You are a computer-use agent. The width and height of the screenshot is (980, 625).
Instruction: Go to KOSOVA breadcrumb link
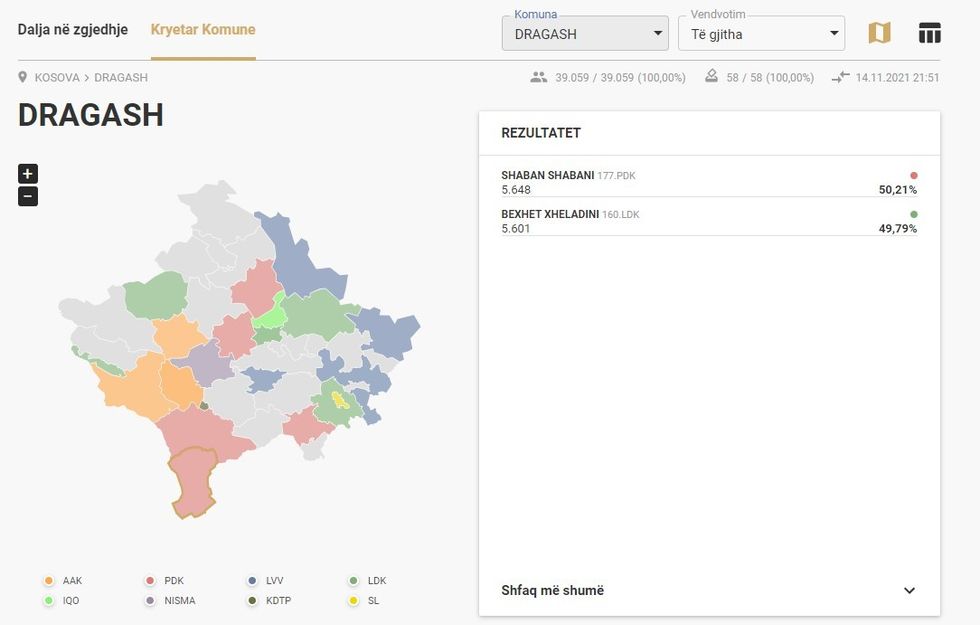[x=57, y=77]
